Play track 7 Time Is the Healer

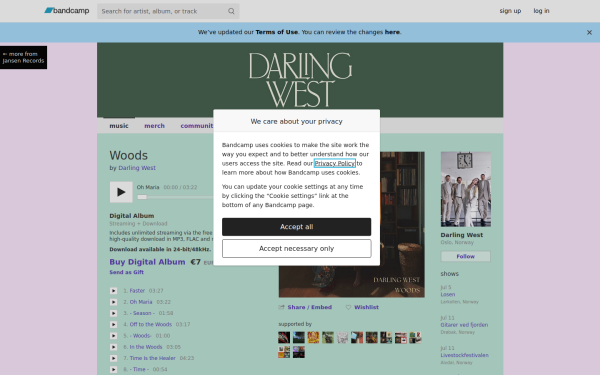[113, 358]
